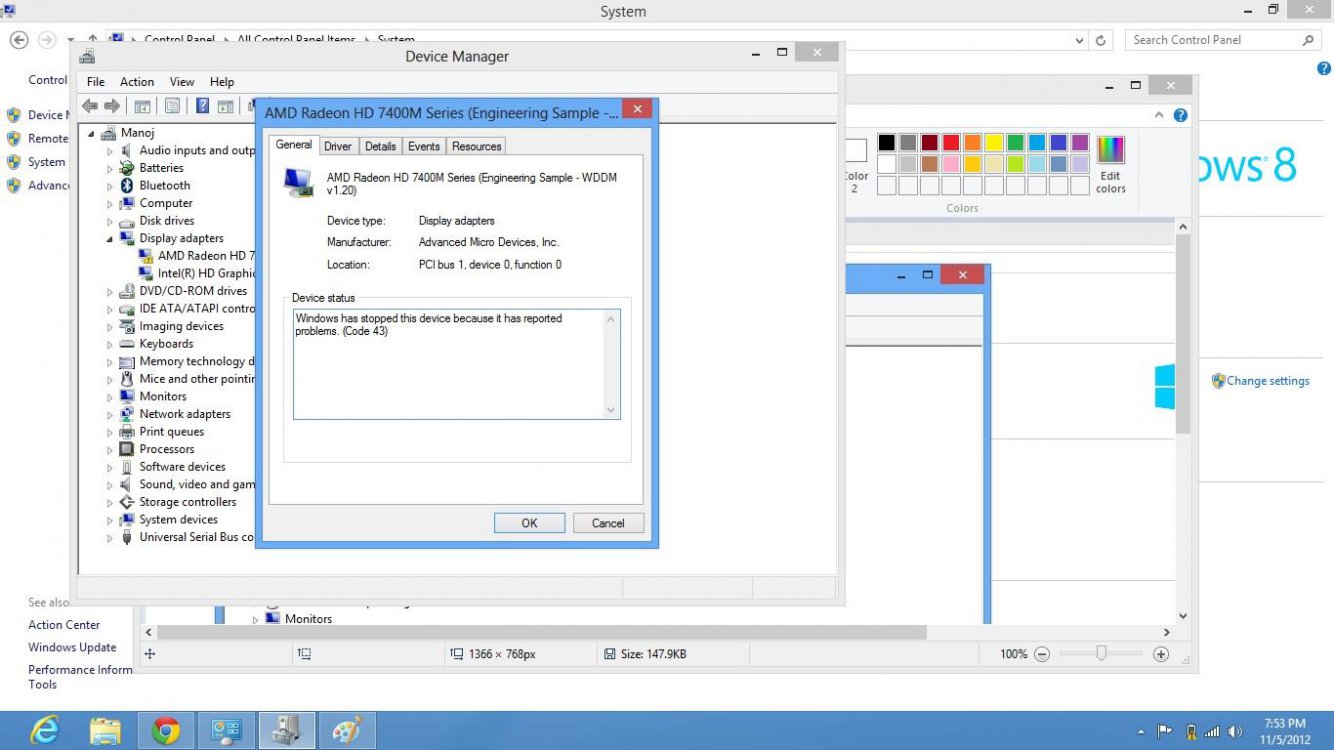The width and height of the screenshot is (1334, 750).
Task: Click the volume speaker tray icon
Action: coord(1235,732)
